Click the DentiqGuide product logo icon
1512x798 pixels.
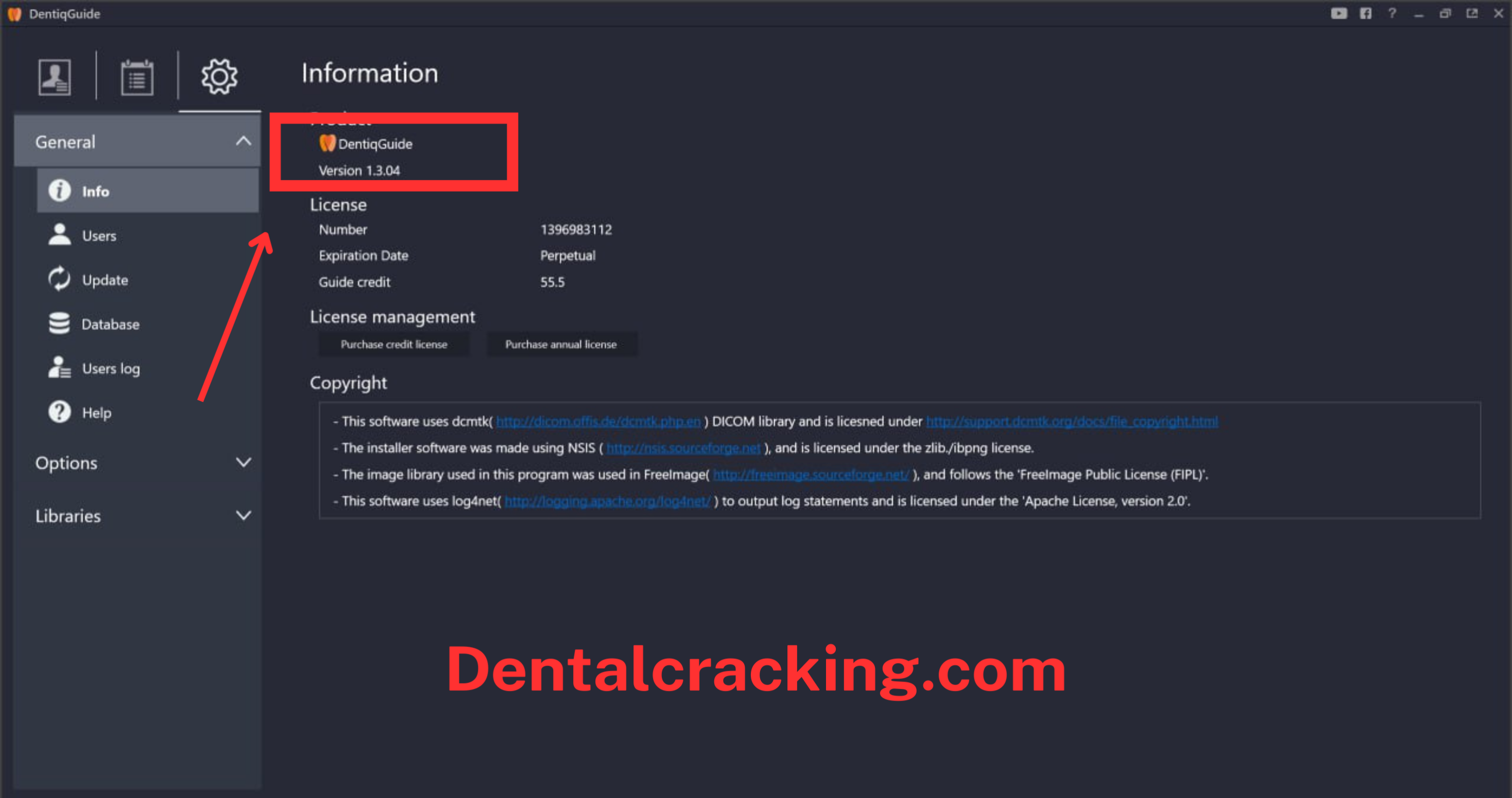tap(328, 143)
